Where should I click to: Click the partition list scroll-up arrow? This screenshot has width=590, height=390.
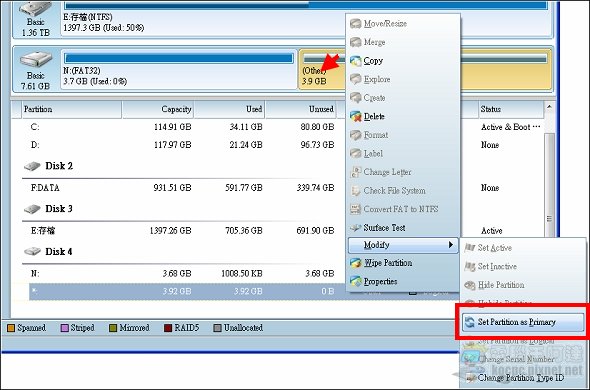click(549, 107)
